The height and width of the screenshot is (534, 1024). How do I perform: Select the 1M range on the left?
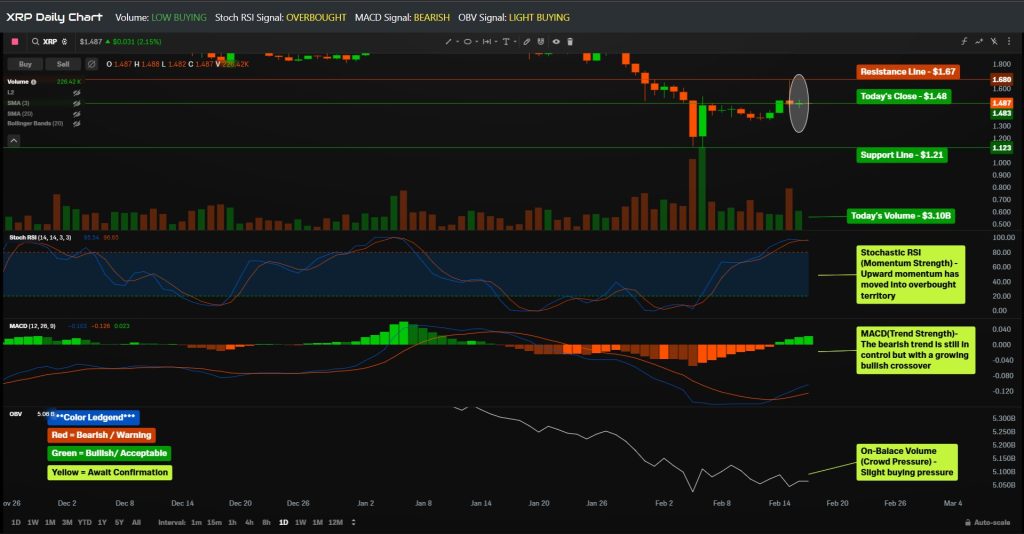pos(50,522)
